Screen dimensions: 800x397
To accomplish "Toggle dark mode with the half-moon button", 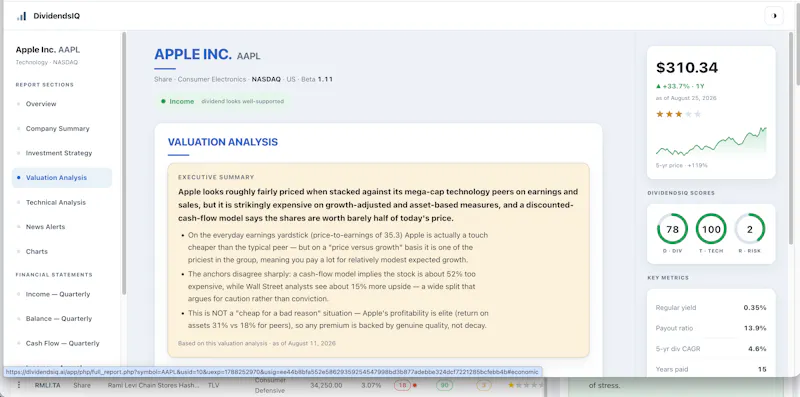I will coord(774,16).
